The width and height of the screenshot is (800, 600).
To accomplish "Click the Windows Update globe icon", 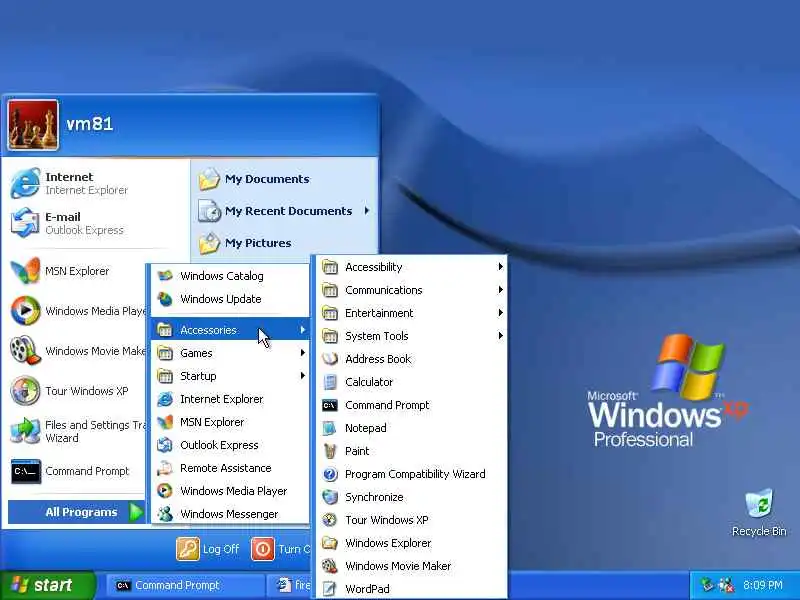I will (x=165, y=299).
